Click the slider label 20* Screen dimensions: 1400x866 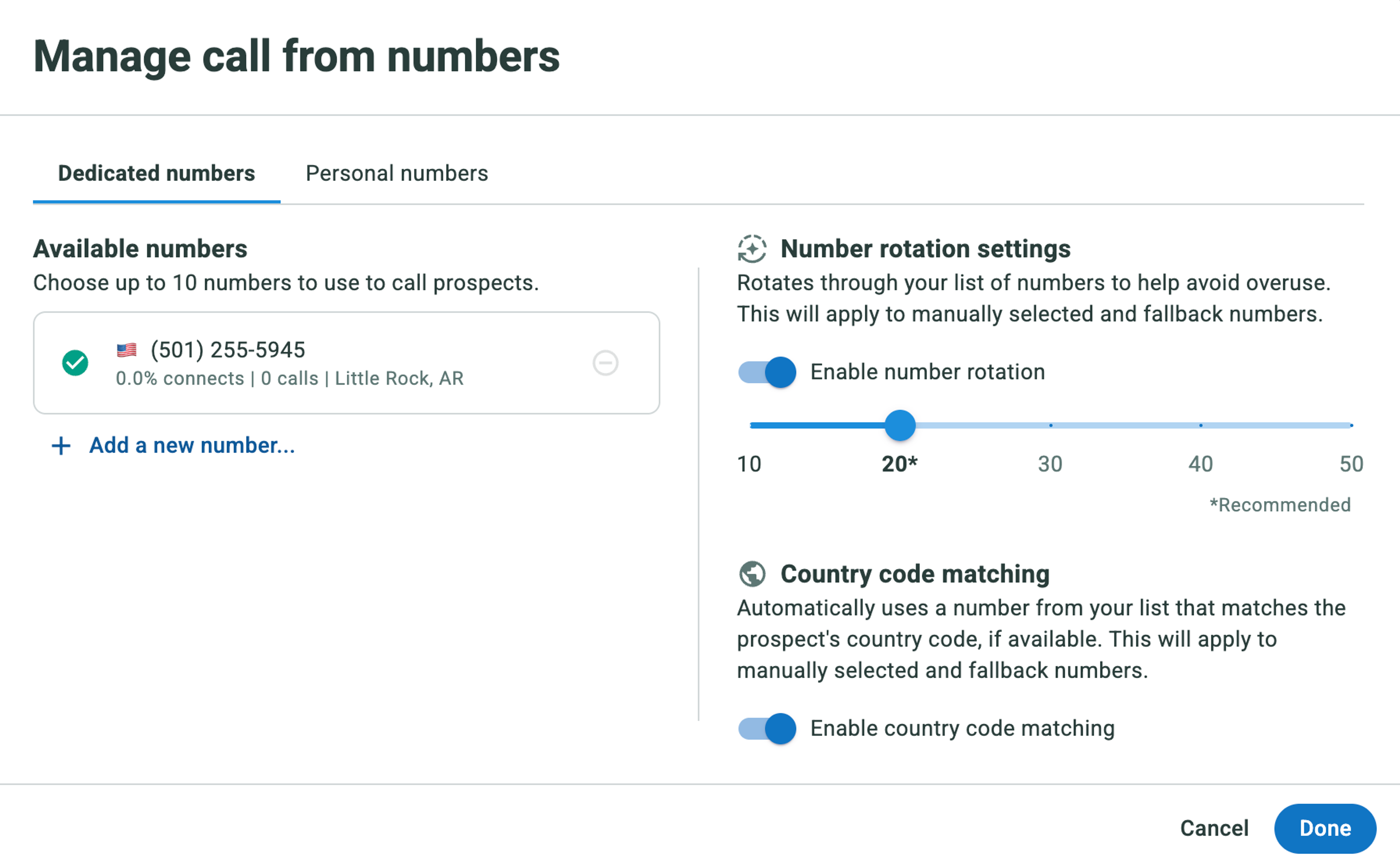[900, 463]
